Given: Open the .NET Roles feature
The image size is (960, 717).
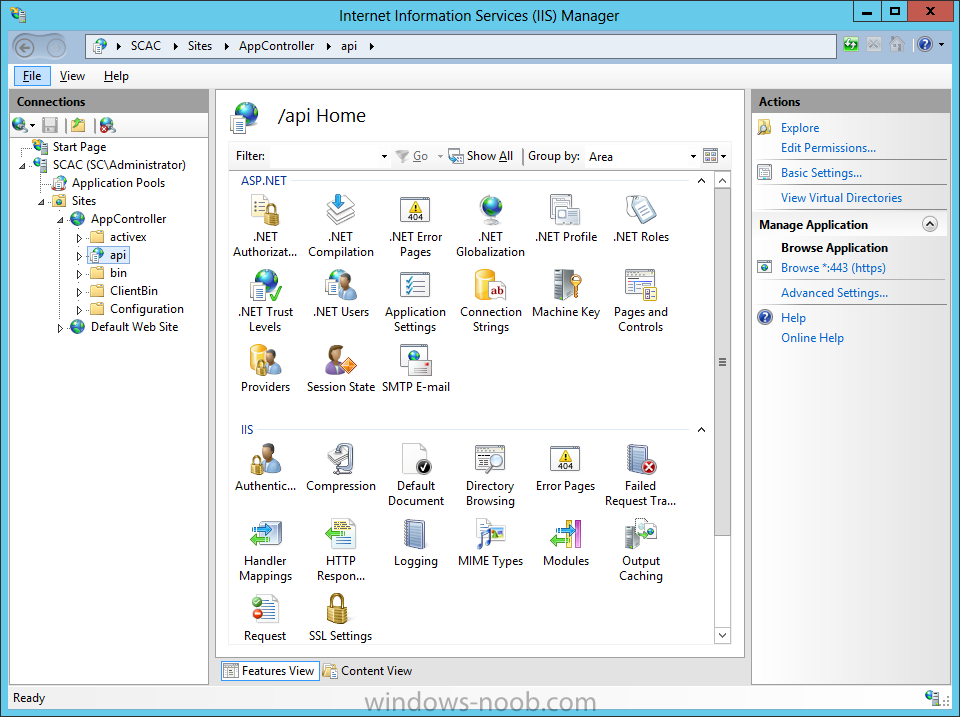Looking at the screenshot, I should (x=640, y=219).
